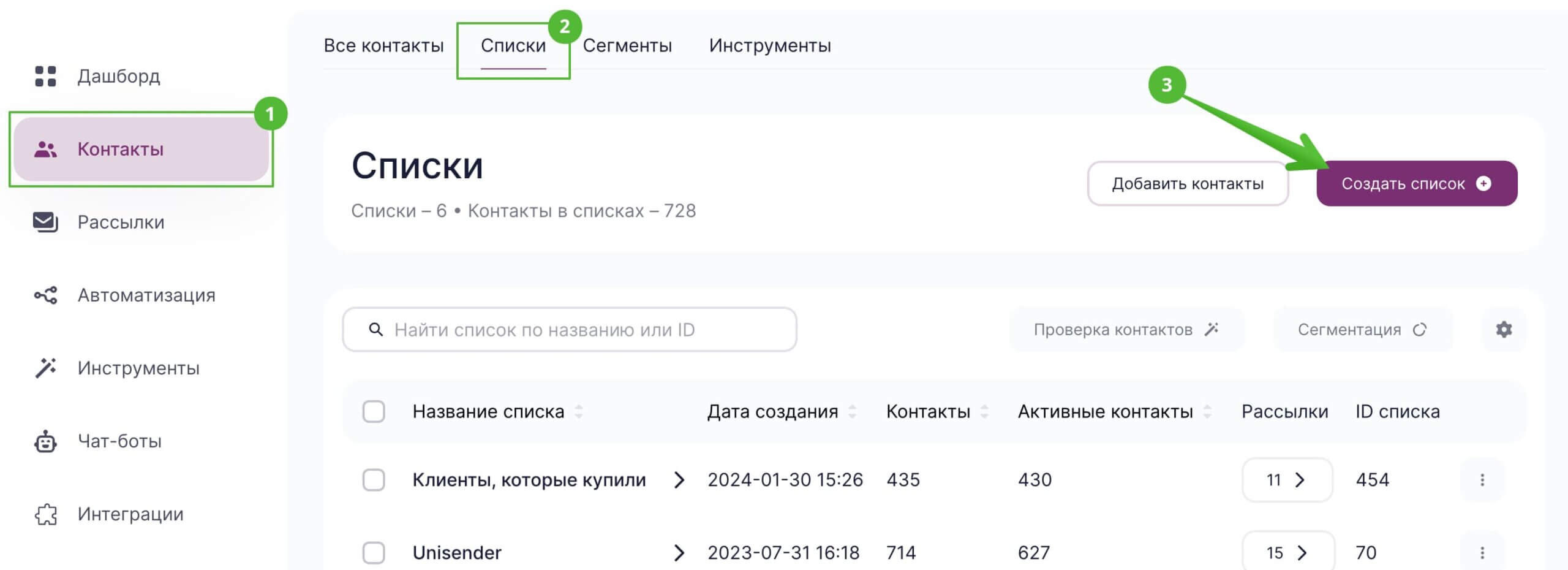The image size is (1568, 570).
Task: Click the Списки – 6 summary text
Action: tap(399, 211)
